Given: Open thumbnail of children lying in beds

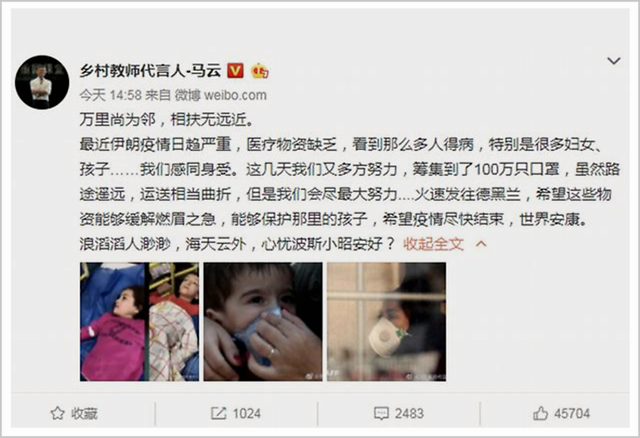Looking at the screenshot, I should point(140,322).
